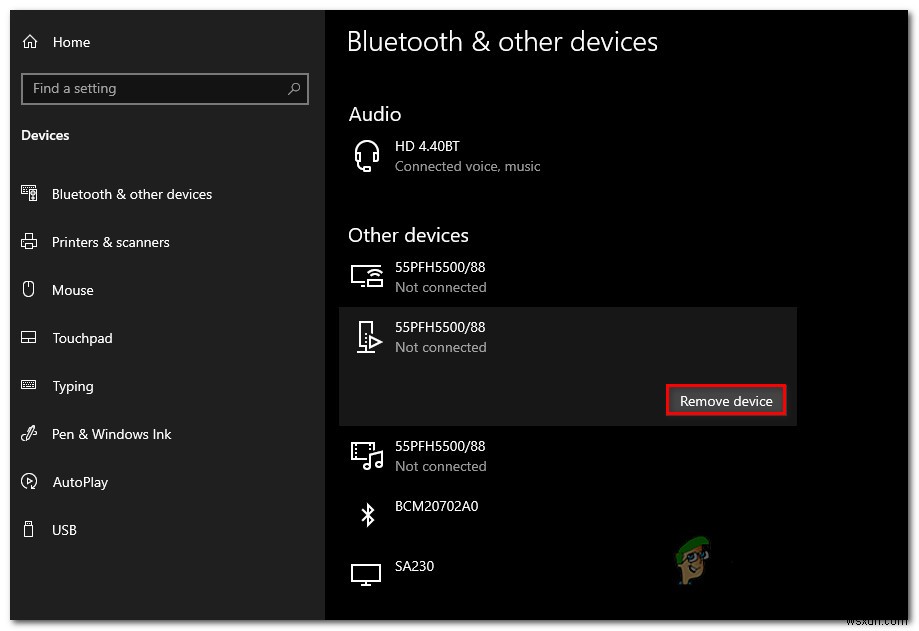Select the BCM20702A0 device entry
This screenshot has width=919, height=631.
tap(437, 506)
